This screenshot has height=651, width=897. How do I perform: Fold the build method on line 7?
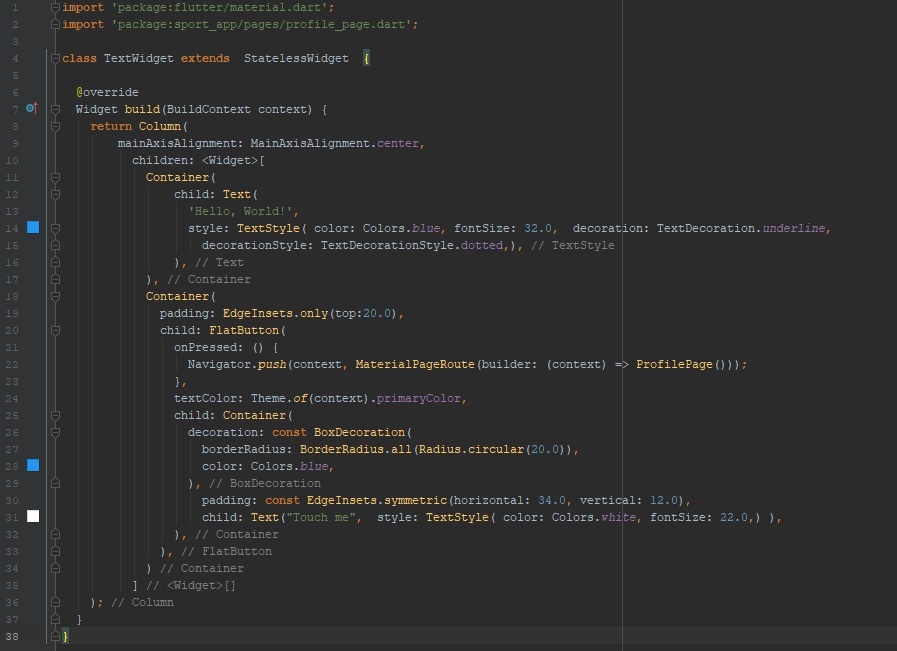point(55,109)
